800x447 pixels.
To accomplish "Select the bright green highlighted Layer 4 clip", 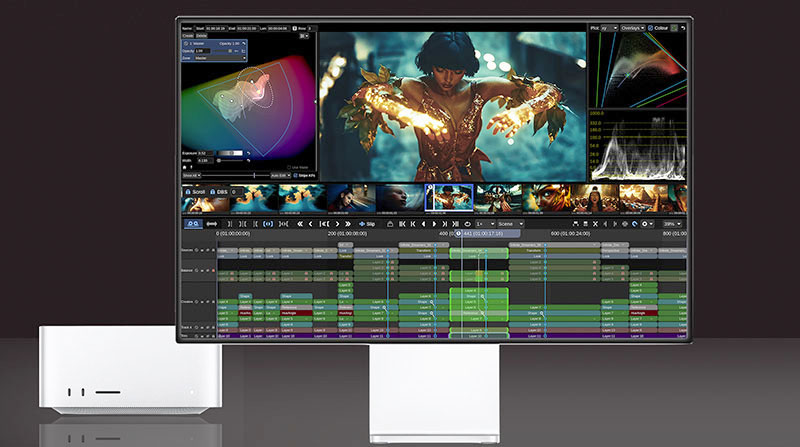I will (479, 291).
